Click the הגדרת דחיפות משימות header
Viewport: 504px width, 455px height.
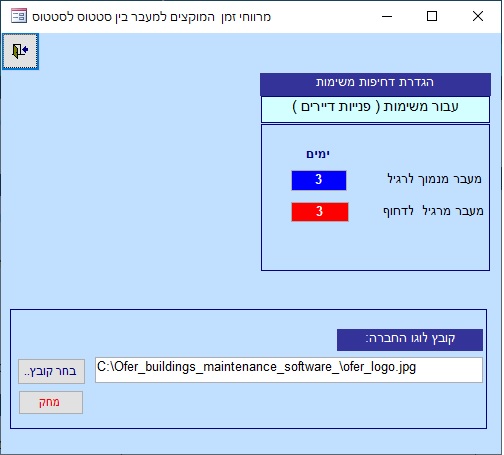tap(375, 84)
